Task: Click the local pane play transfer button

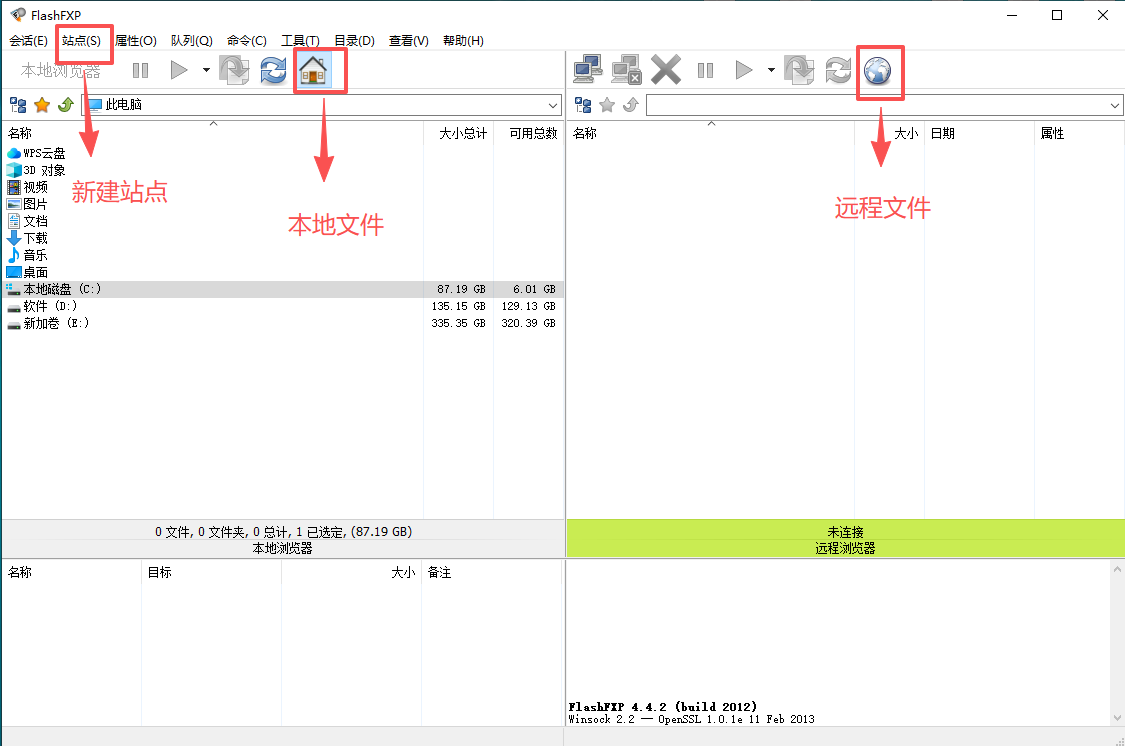Action: pos(179,70)
